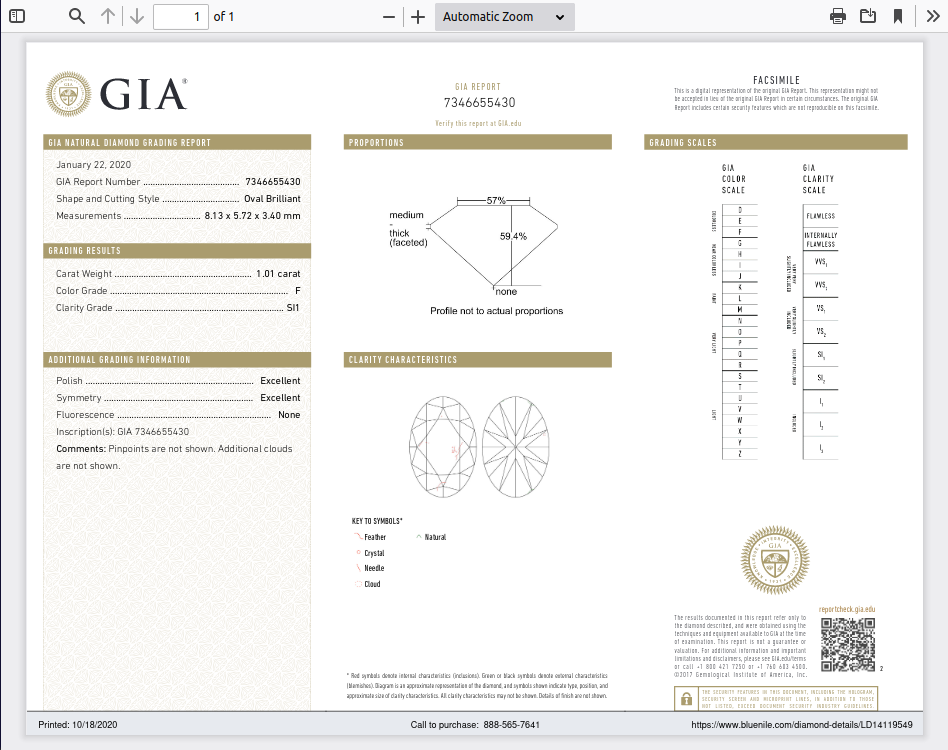Click the GIA logo at top left
Viewport: 948px width, 750px height.
pyautogui.click(x=117, y=95)
